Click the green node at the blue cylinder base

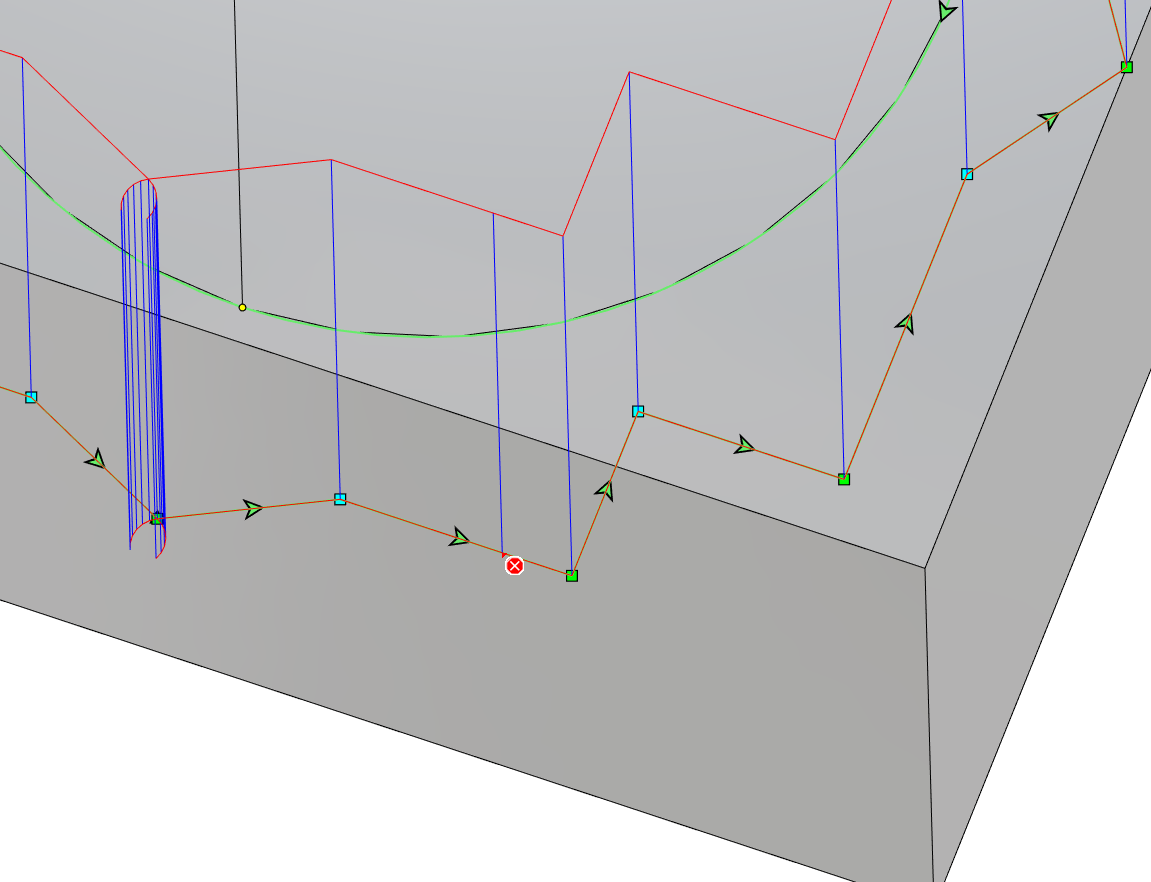(x=156, y=518)
